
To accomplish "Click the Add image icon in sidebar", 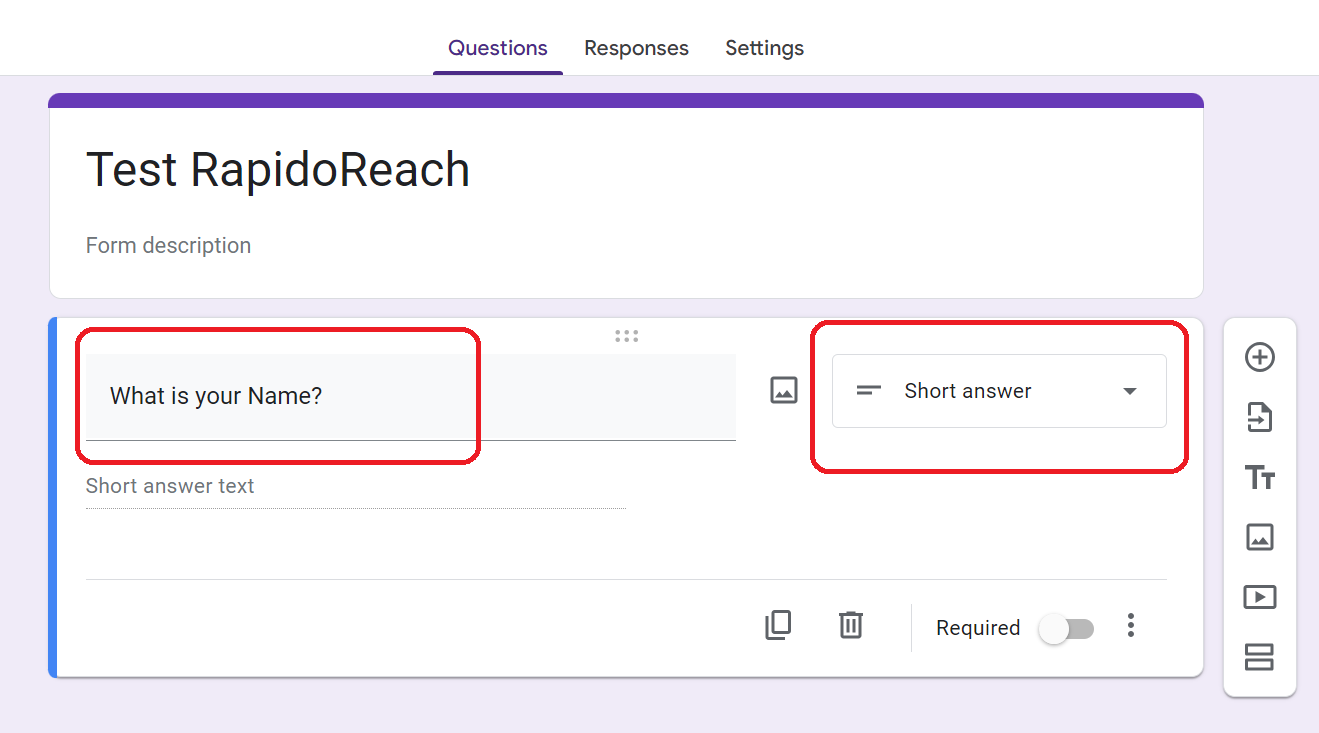I will pos(1259,537).
